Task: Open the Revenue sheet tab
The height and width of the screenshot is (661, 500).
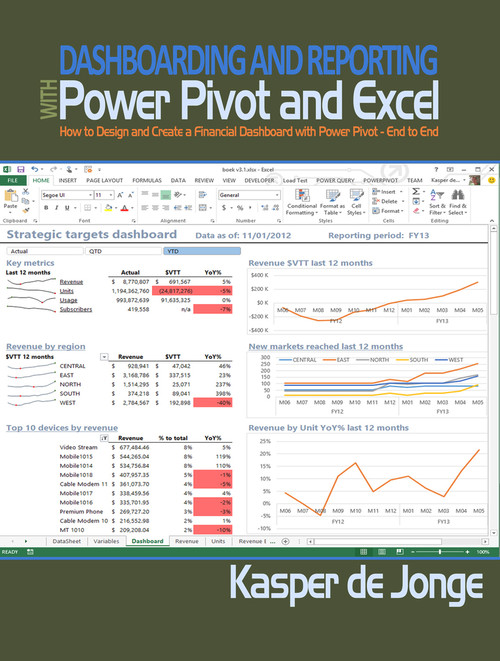Action: (187, 541)
